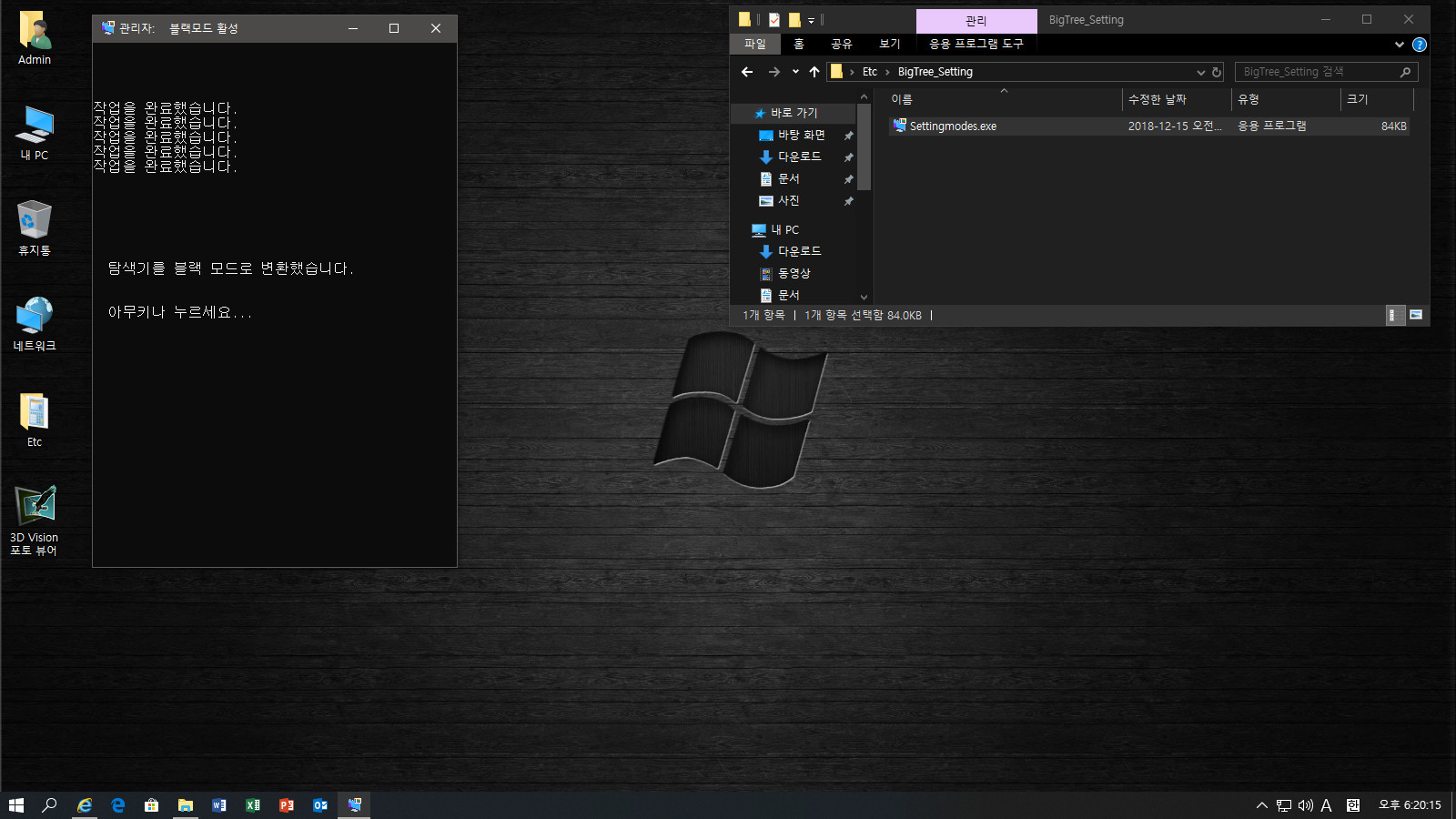The width and height of the screenshot is (1456, 819).
Task: Launch Excel from taskbar
Action: point(253,805)
